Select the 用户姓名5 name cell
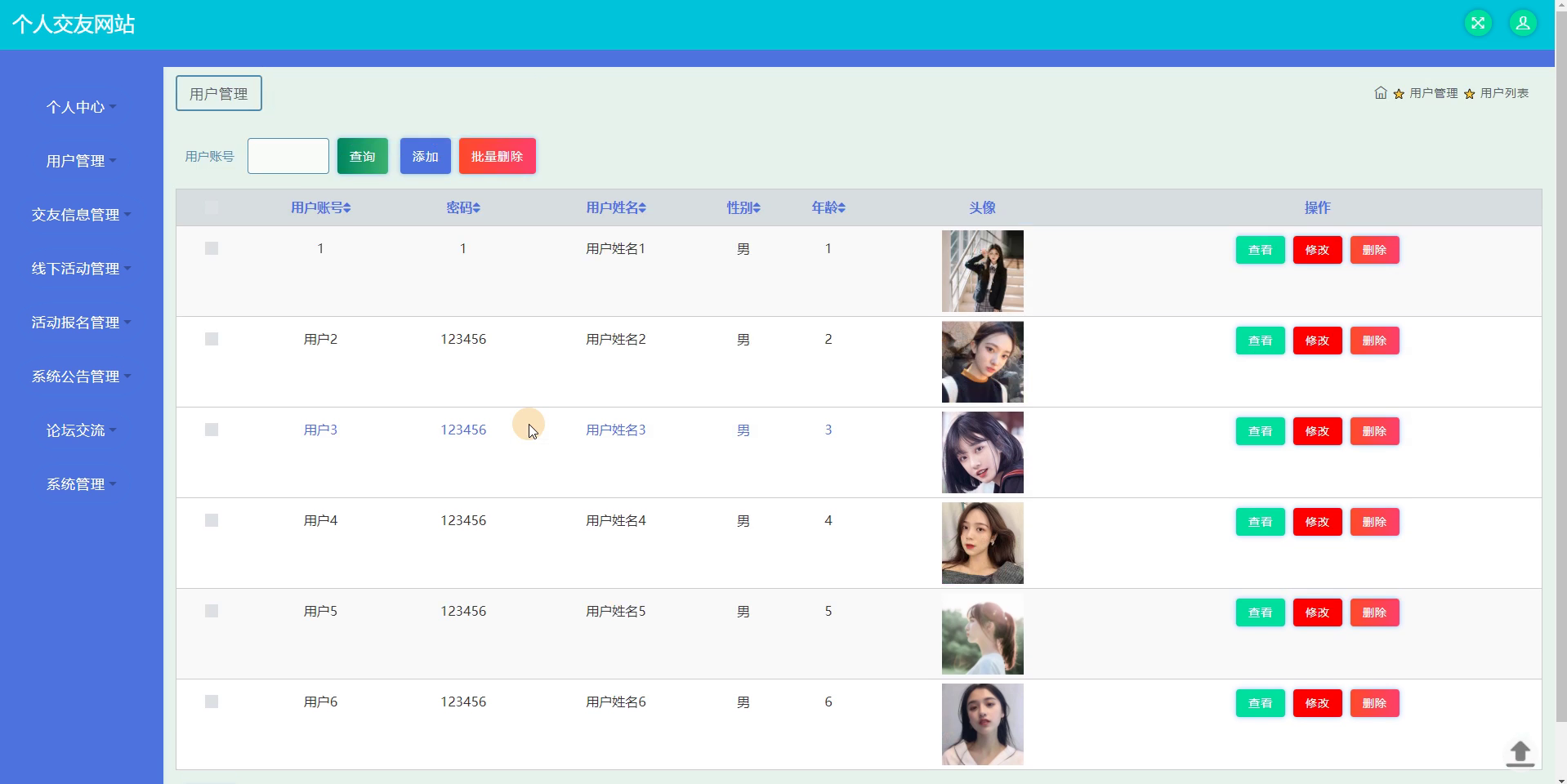This screenshot has height=784, width=1567. (616, 611)
